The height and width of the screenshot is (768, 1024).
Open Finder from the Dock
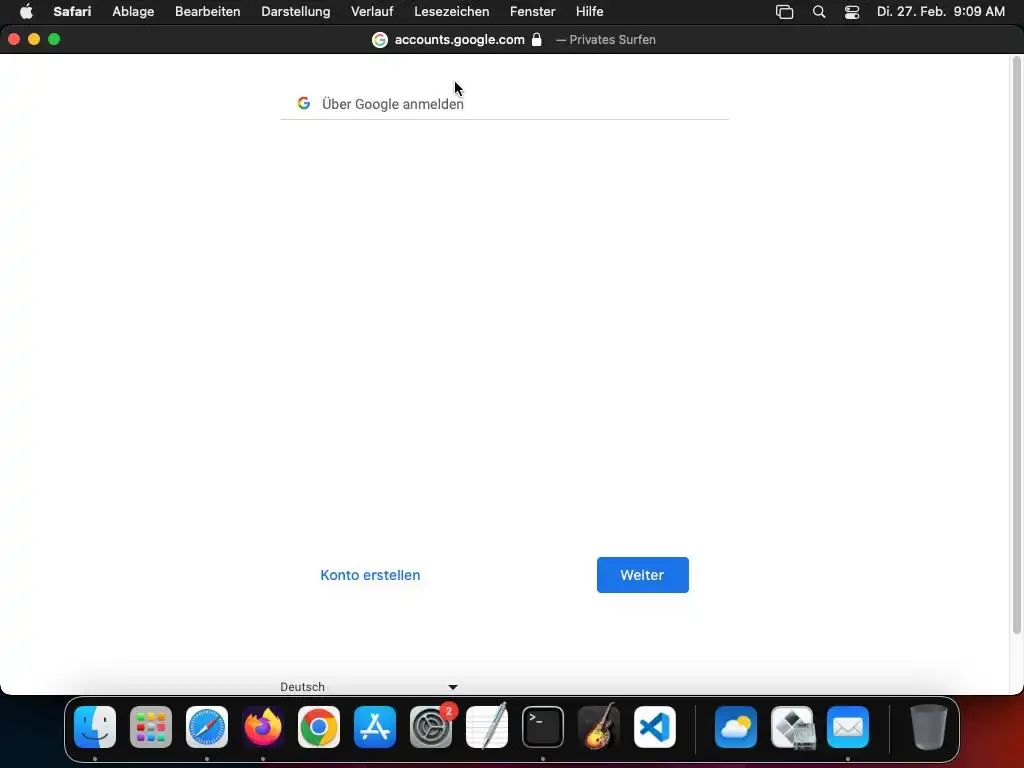point(95,727)
